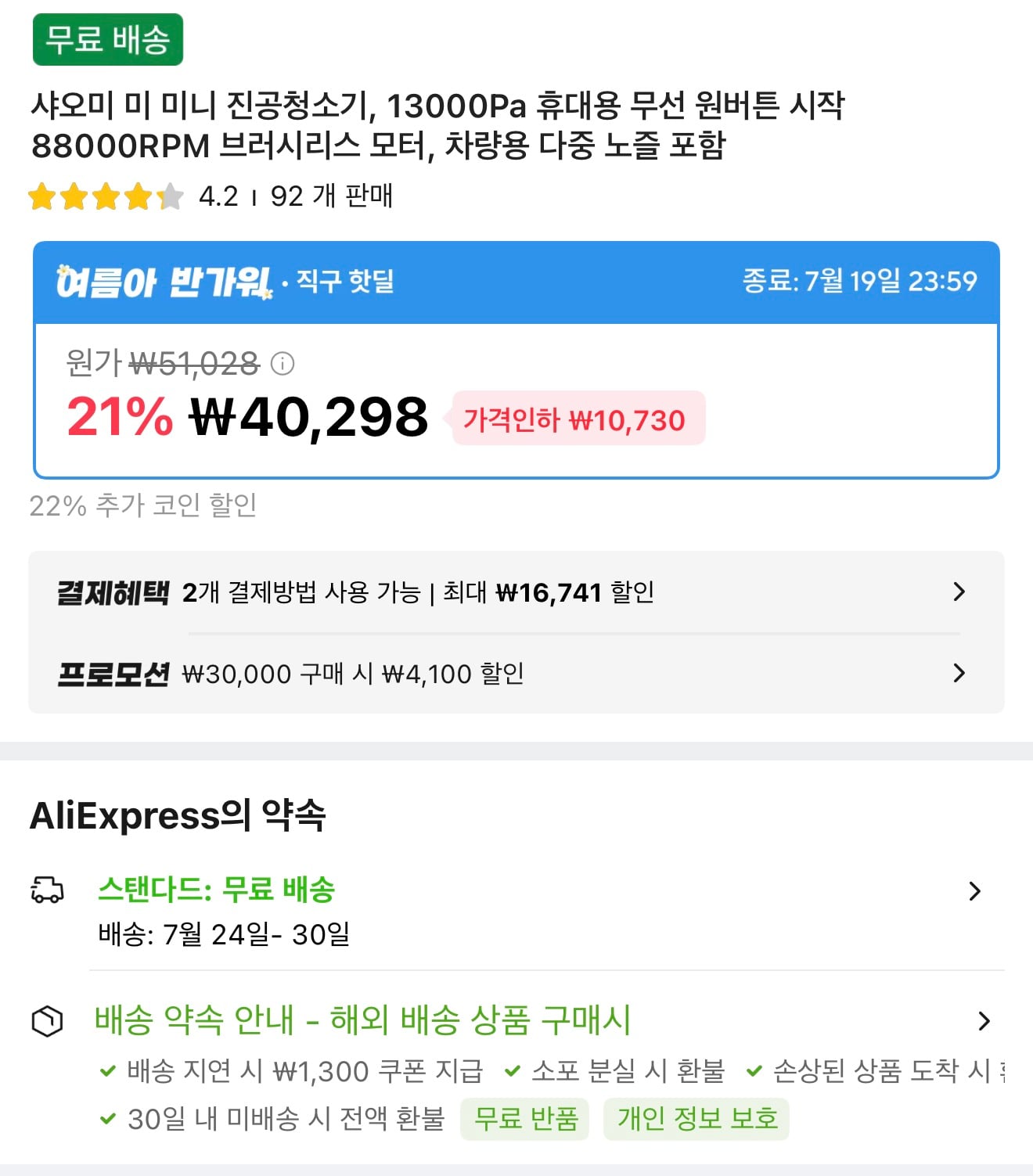Open the 여름아 반가워 sale banner
This screenshot has width=1033, height=1176.
click(x=516, y=282)
